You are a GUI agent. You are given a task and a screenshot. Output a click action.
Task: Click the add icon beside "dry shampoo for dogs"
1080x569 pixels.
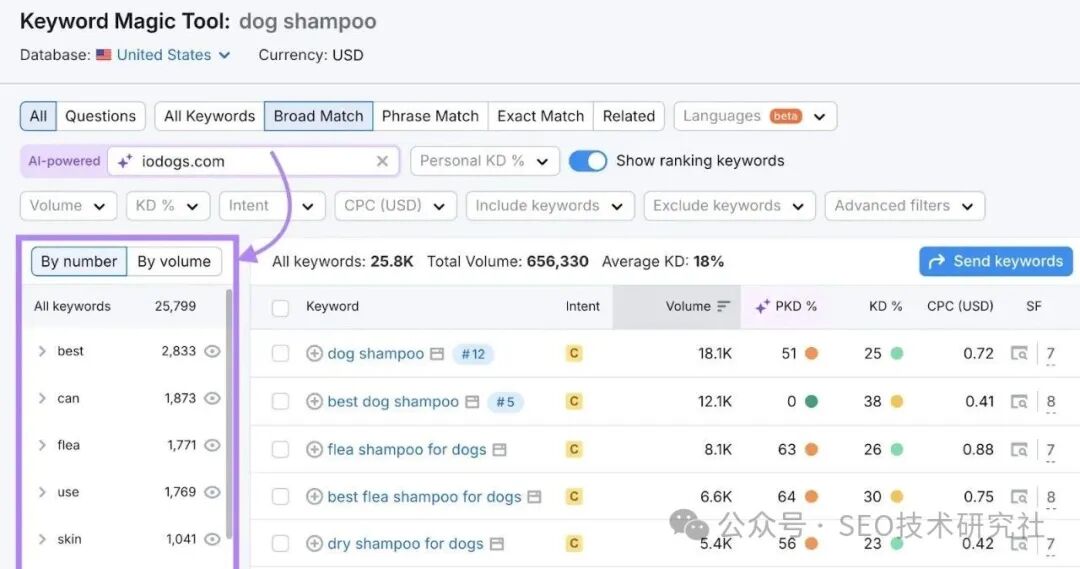314,545
